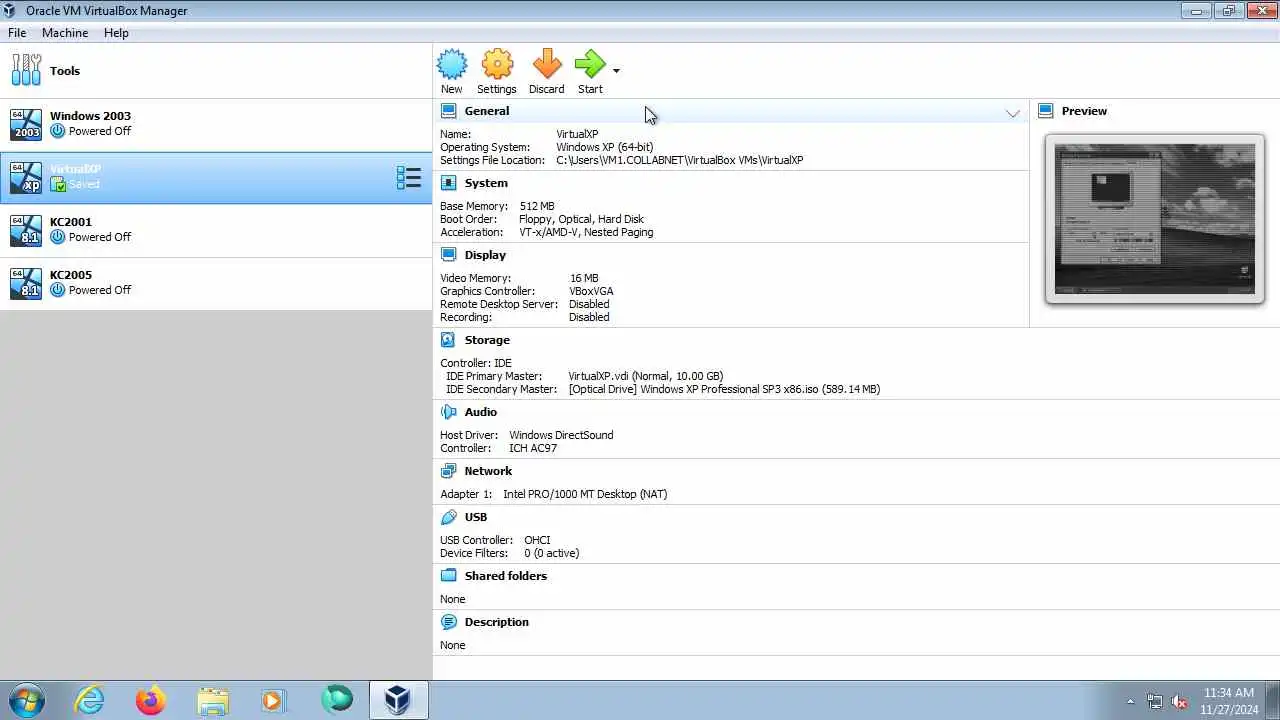This screenshot has width=1280, height=720.
Task: Click the Shared folders section icon
Action: pyautogui.click(x=448, y=576)
